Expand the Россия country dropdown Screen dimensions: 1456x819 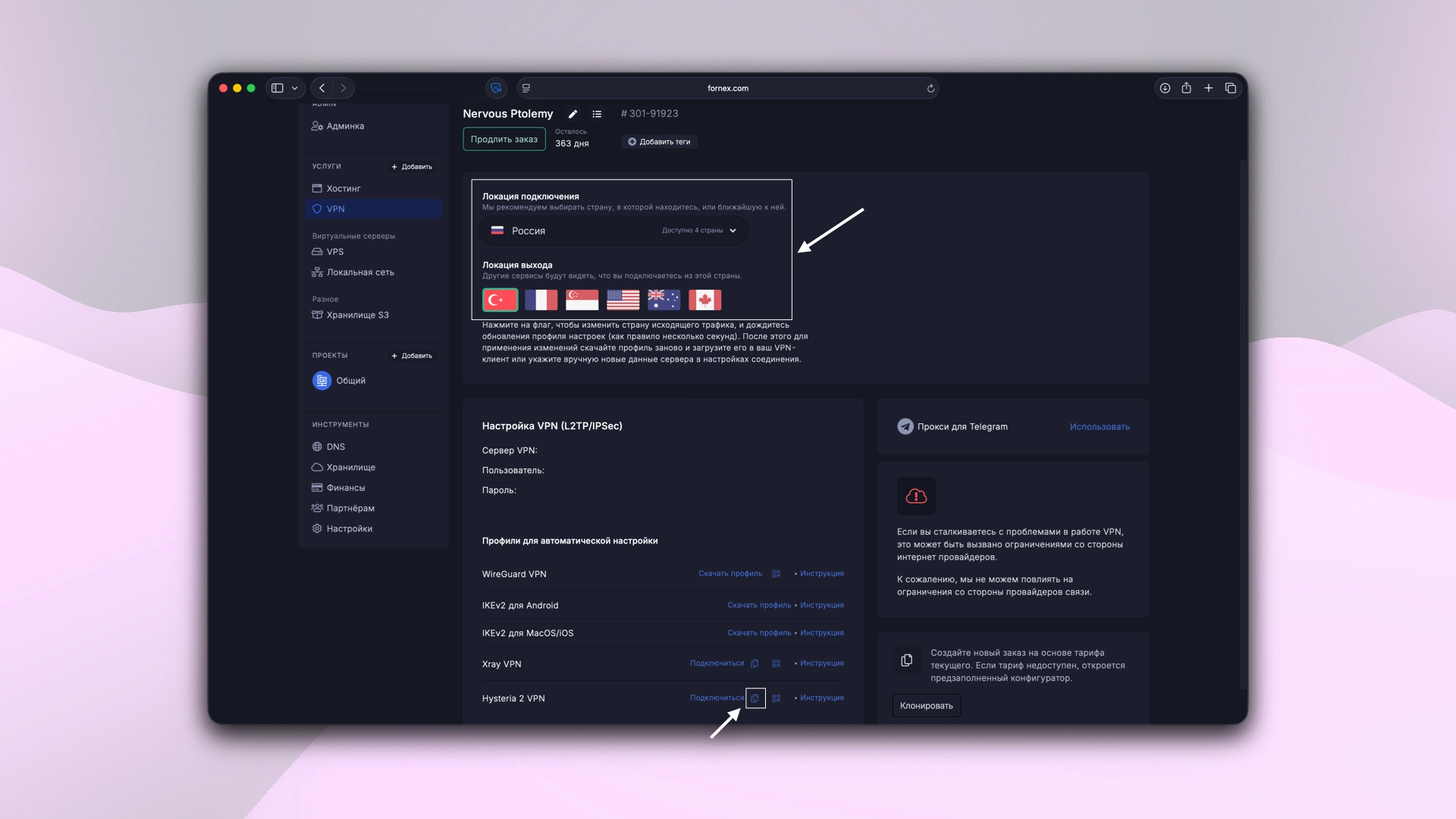tap(732, 231)
